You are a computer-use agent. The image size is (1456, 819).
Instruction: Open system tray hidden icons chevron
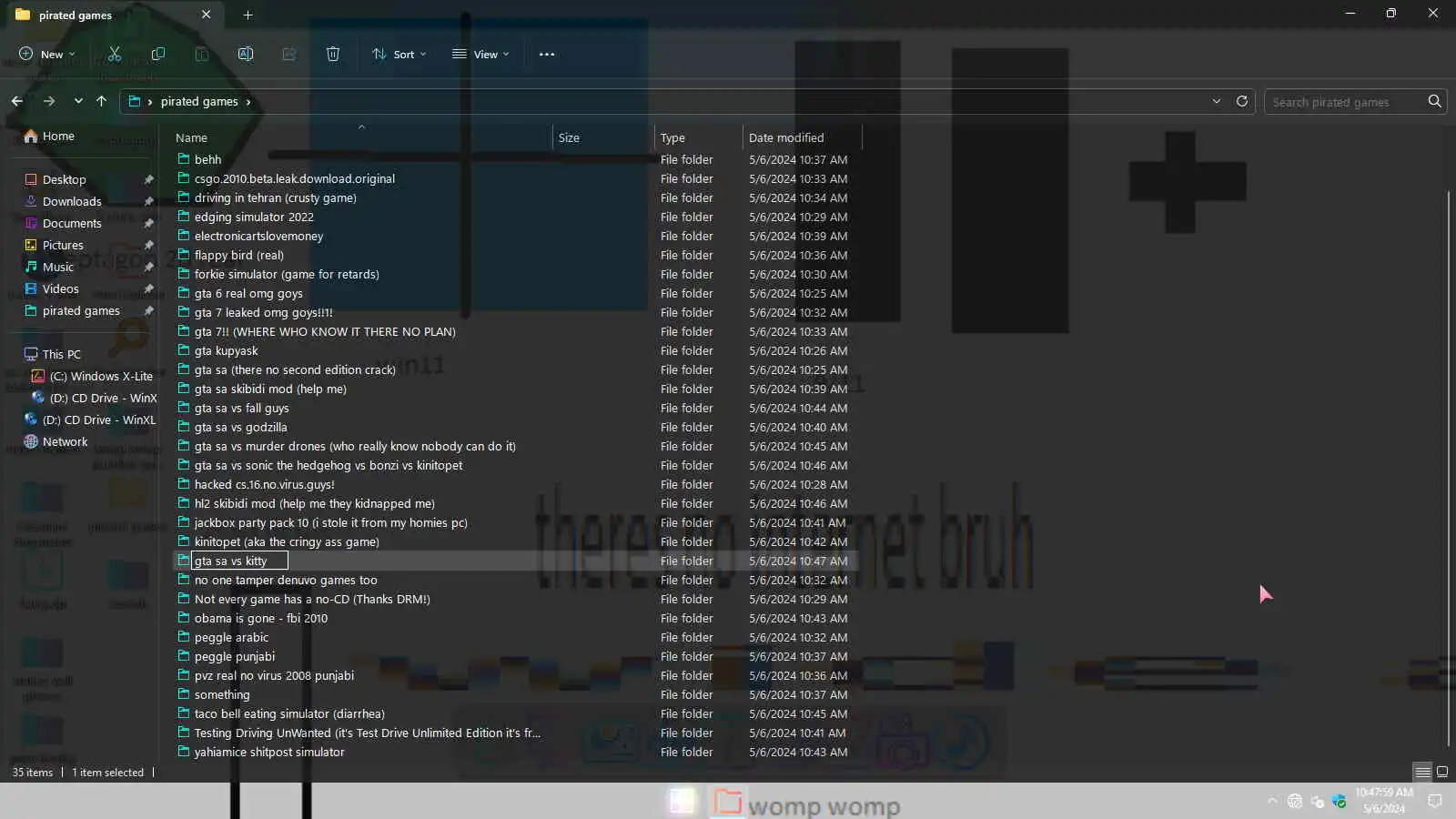click(x=1272, y=801)
